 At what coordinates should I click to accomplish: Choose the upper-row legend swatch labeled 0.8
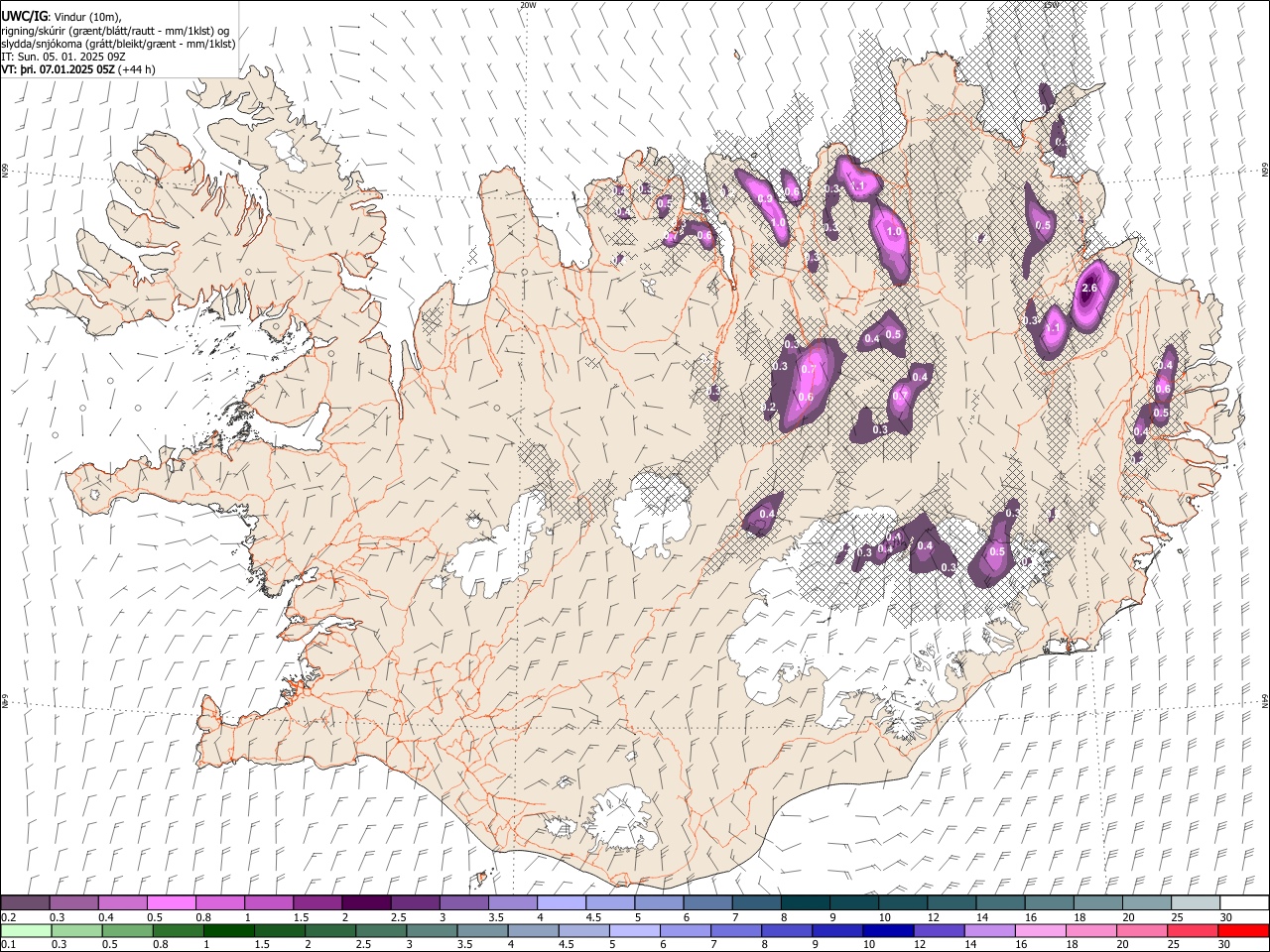point(220,902)
